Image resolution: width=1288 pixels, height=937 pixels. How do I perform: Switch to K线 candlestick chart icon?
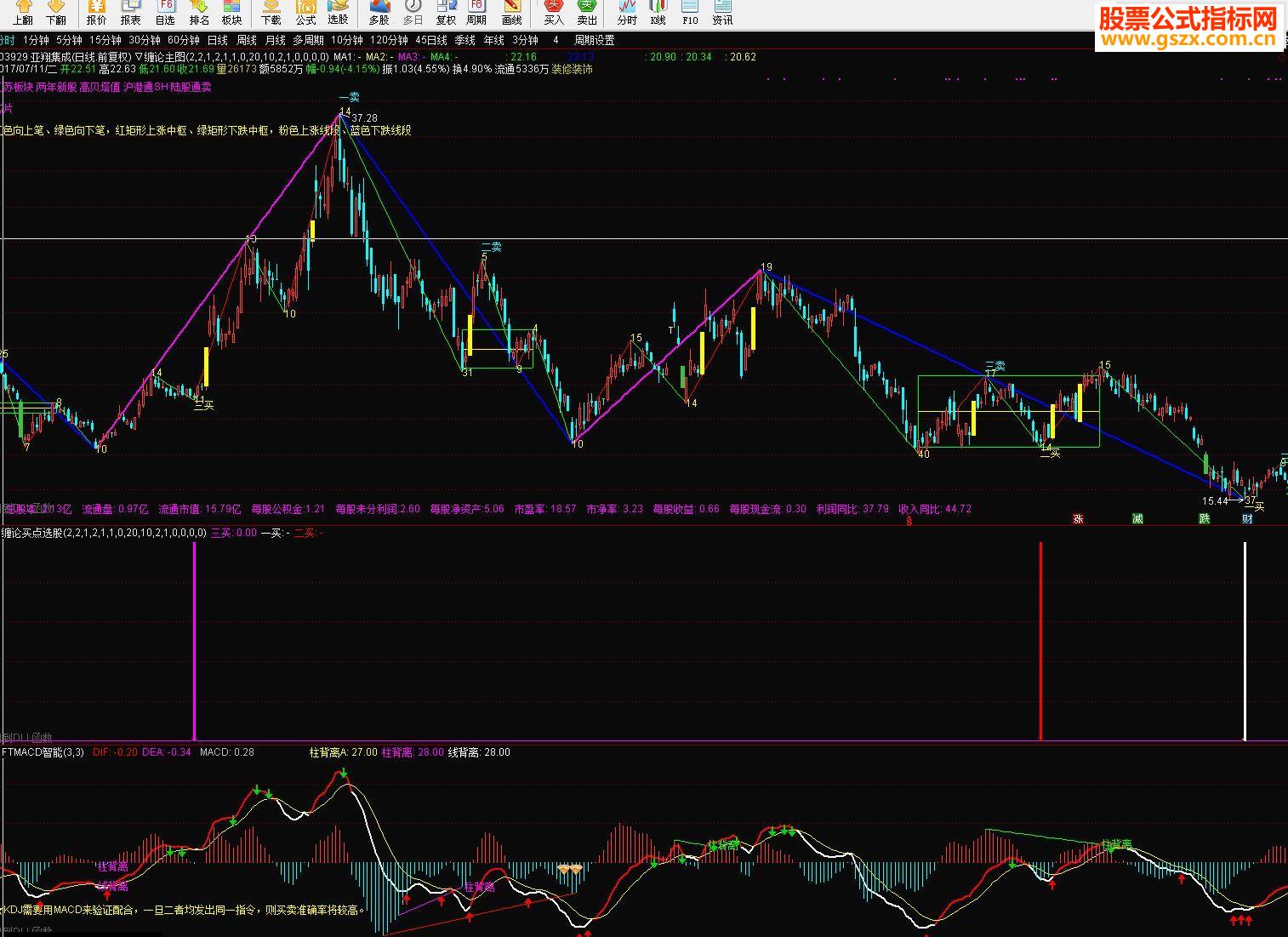coord(658,13)
